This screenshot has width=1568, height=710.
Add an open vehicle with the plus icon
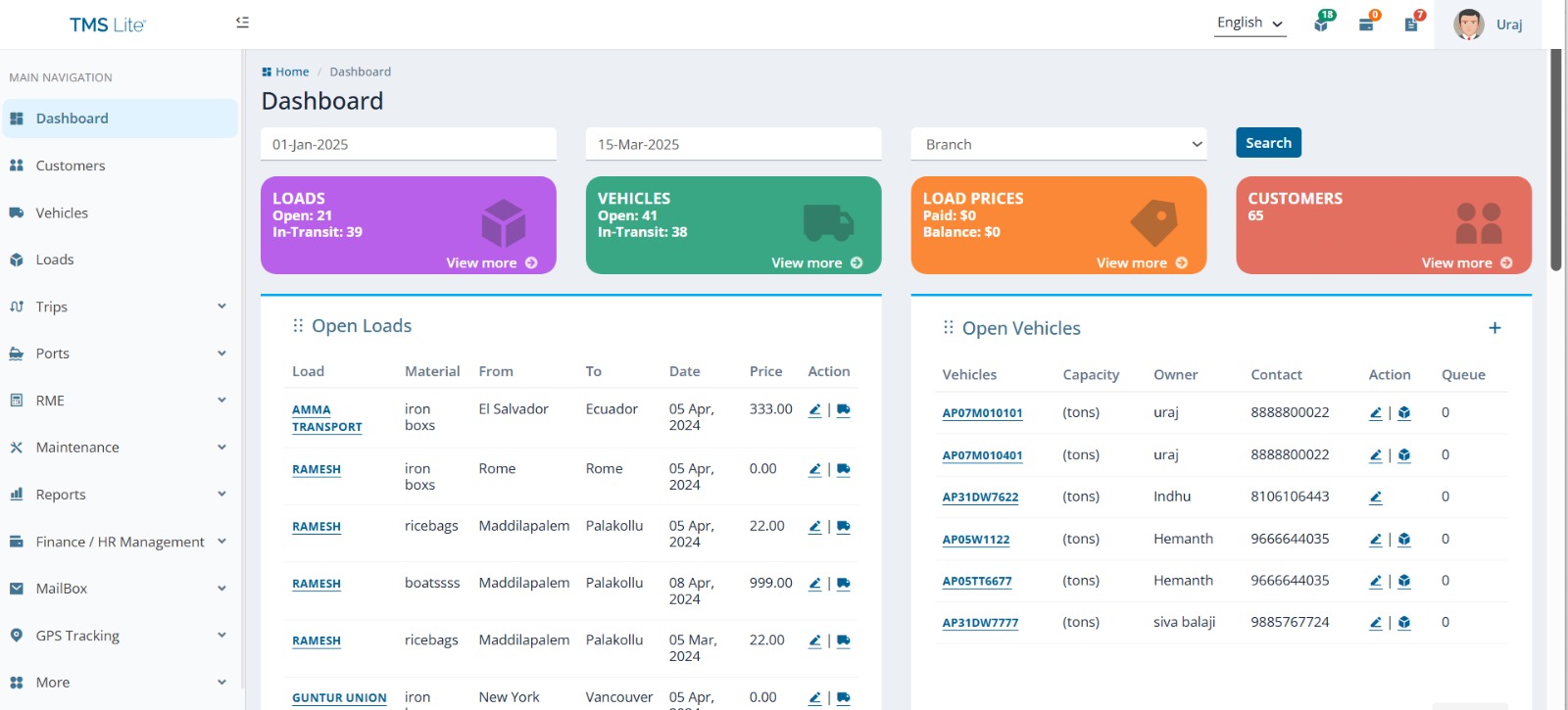coord(1494,328)
